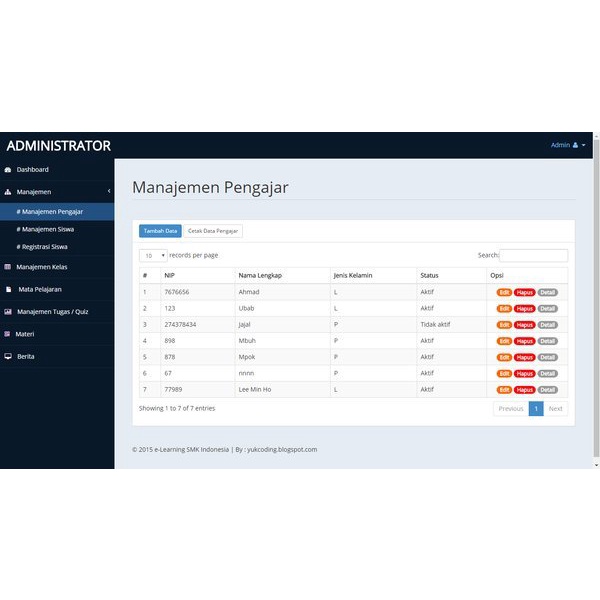The height and width of the screenshot is (600, 600).
Task: Click the Cetak Data Pengajar button
Action: pyautogui.click(x=213, y=231)
